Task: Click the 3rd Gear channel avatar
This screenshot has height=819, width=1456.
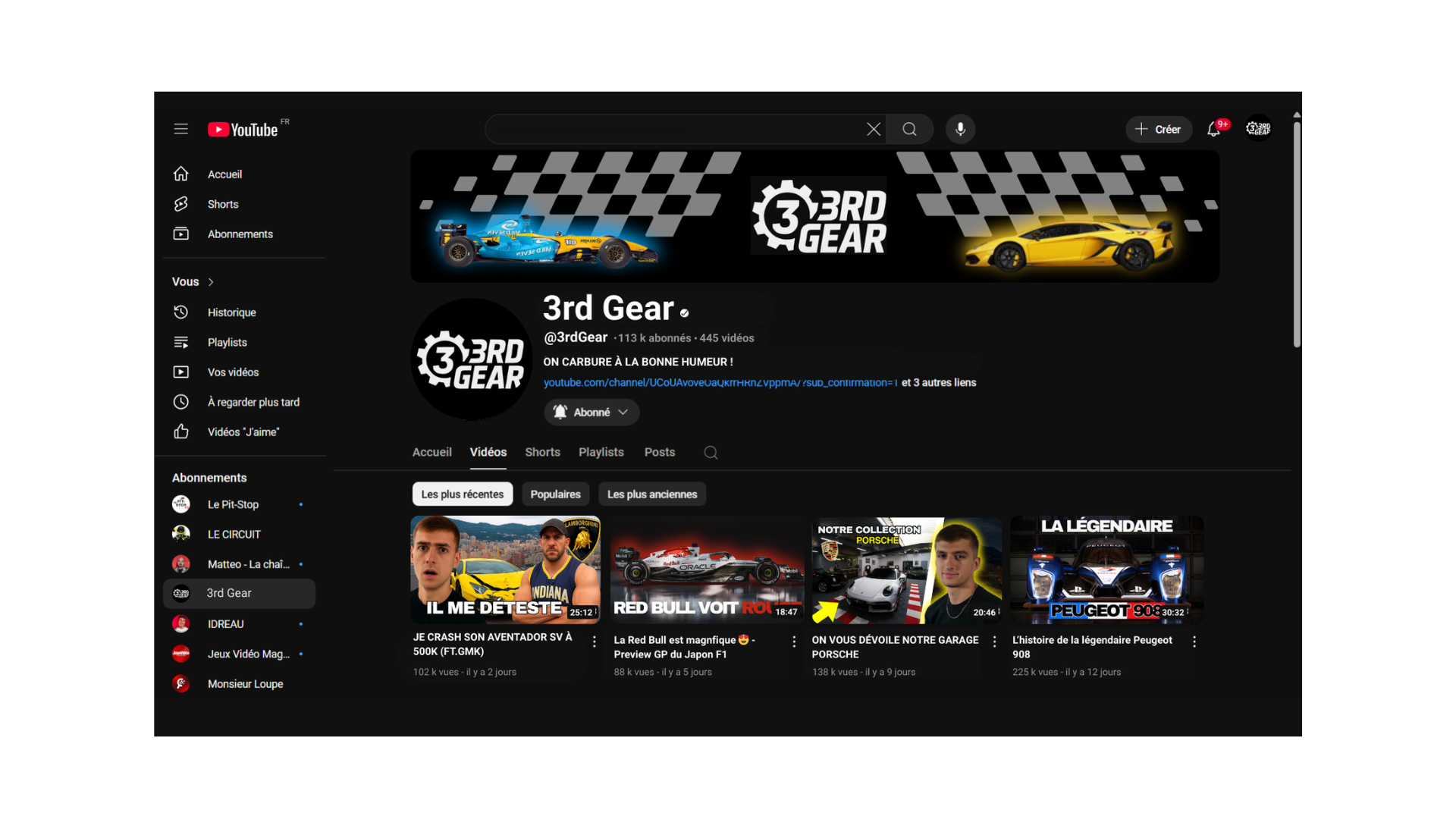Action: (472, 359)
